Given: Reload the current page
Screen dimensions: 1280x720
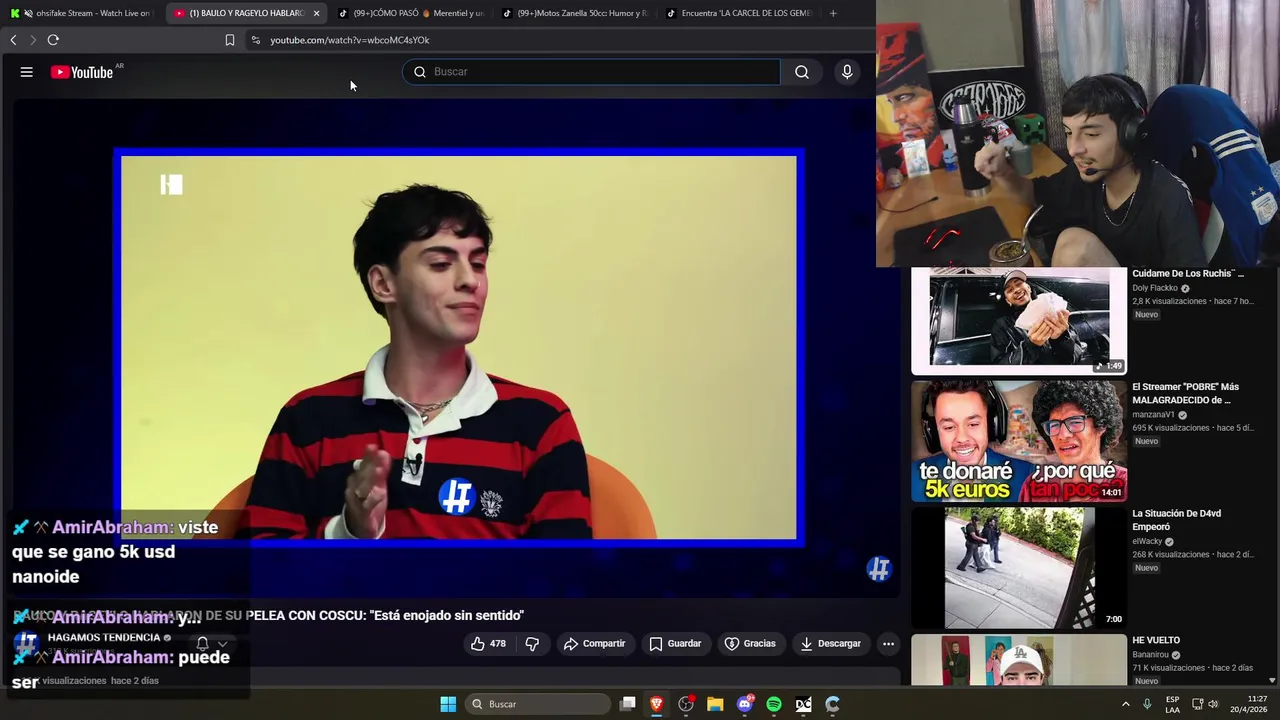Looking at the screenshot, I should pos(53,40).
